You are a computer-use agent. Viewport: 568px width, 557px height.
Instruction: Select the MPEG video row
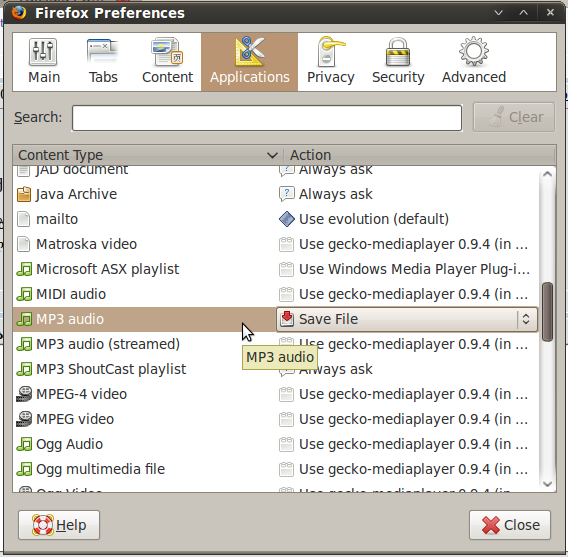[276, 419]
